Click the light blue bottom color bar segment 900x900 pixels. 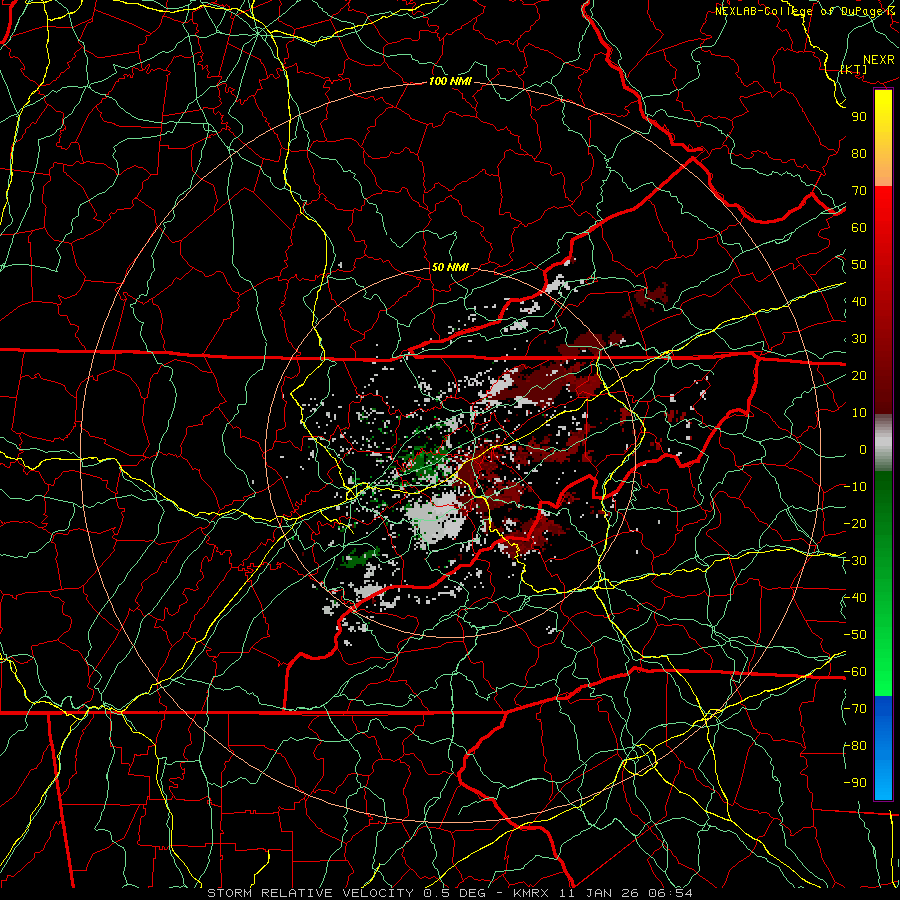(883, 775)
